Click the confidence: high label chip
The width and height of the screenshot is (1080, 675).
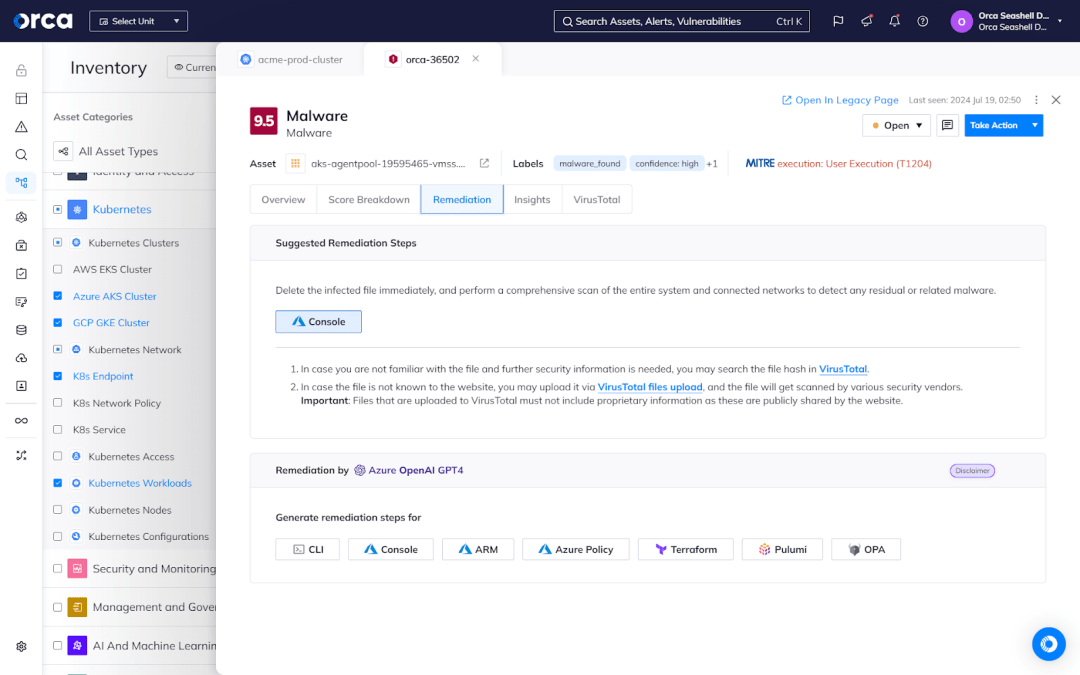(x=667, y=164)
